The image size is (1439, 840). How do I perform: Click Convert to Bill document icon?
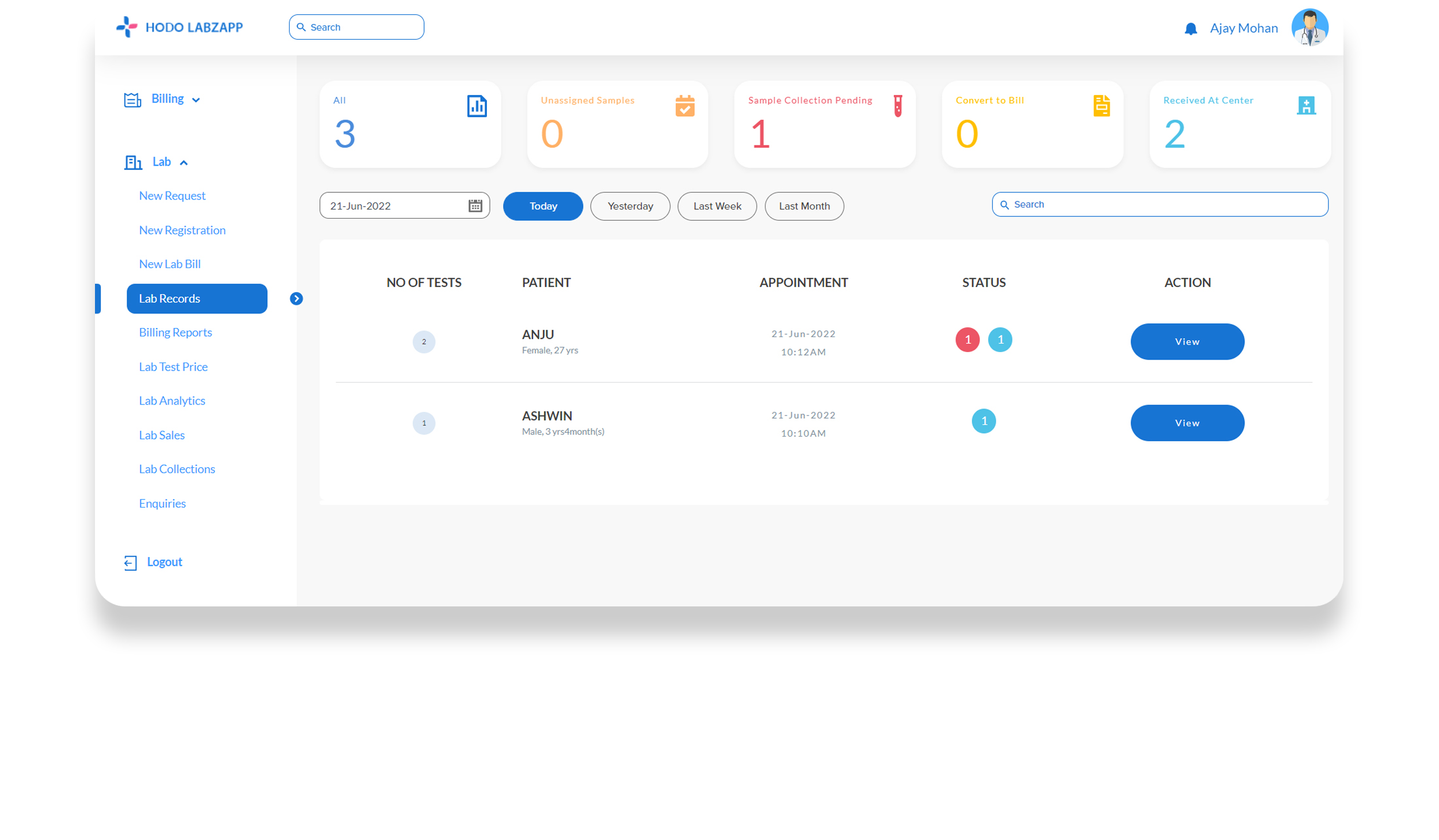point(1101,106)
